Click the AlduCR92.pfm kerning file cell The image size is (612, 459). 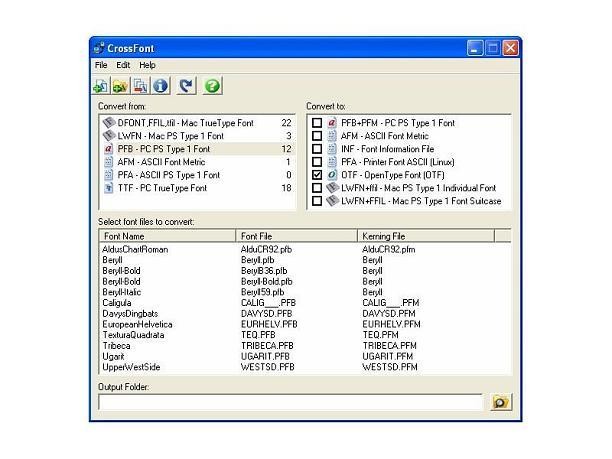(388, 249)
